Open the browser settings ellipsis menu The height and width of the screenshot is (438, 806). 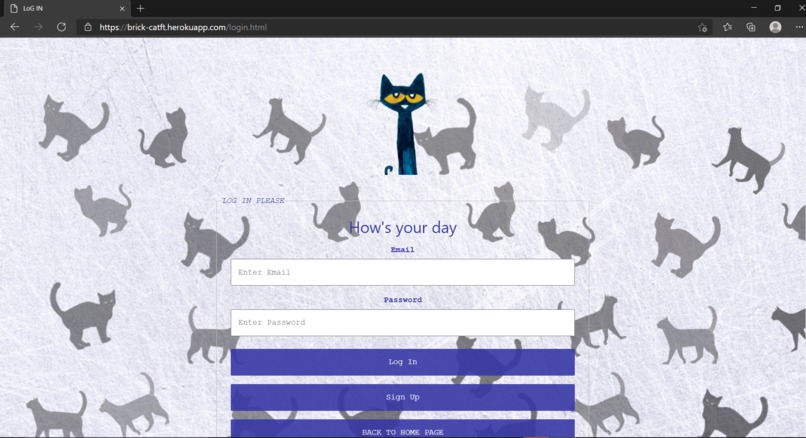(x=799, y=27)
